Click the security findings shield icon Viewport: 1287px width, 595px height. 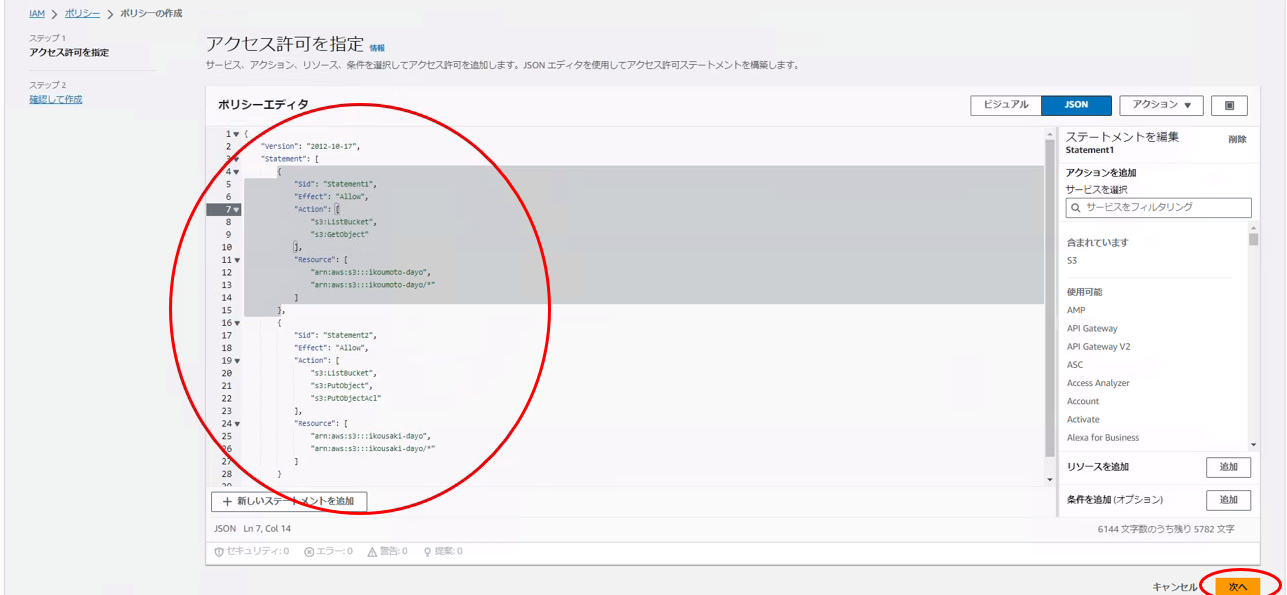click(219, 551)
